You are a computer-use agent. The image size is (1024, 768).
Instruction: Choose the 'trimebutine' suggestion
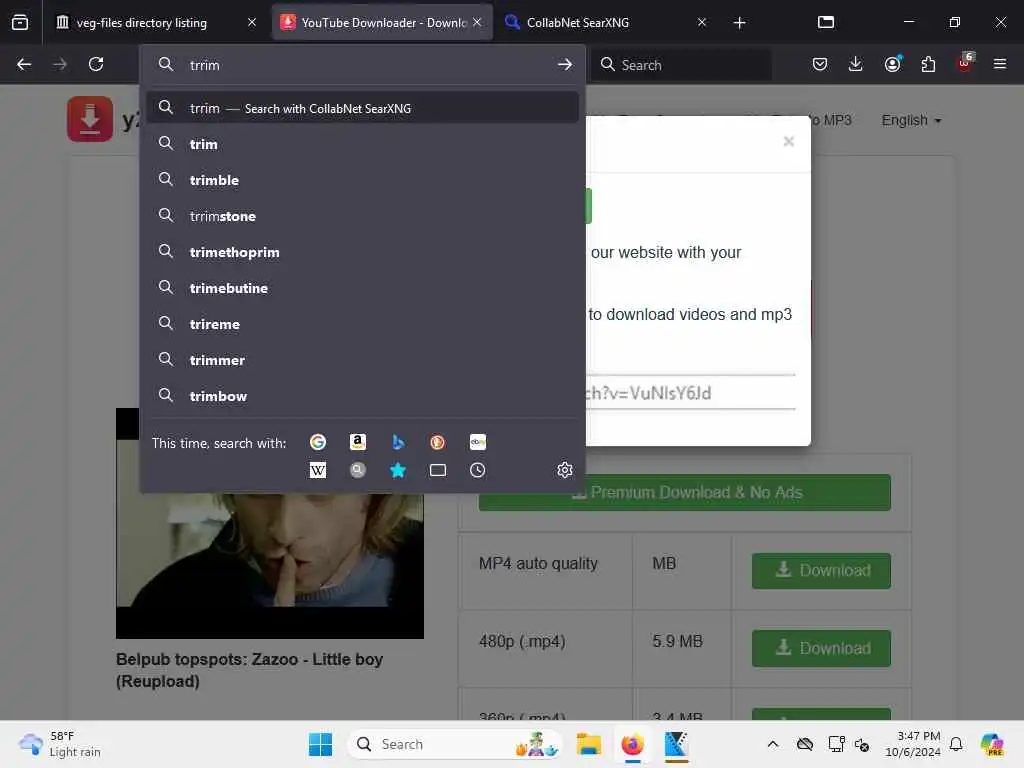click(x=362, y=288)
